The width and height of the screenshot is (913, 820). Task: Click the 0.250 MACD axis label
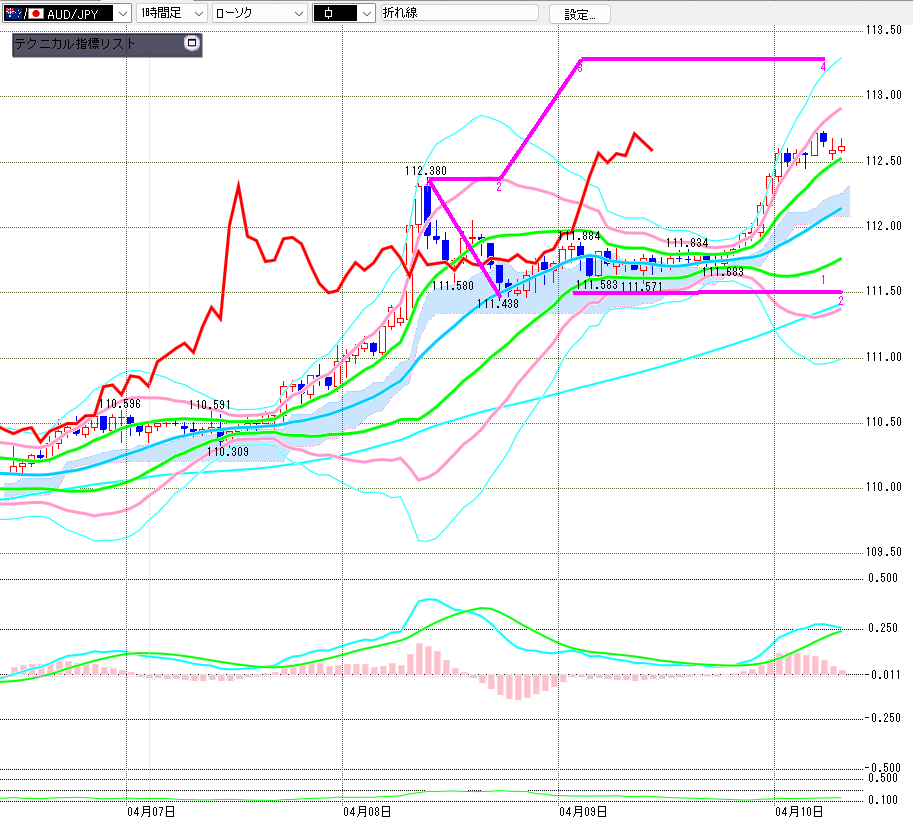pyautogui.click(x=883, y=628)
